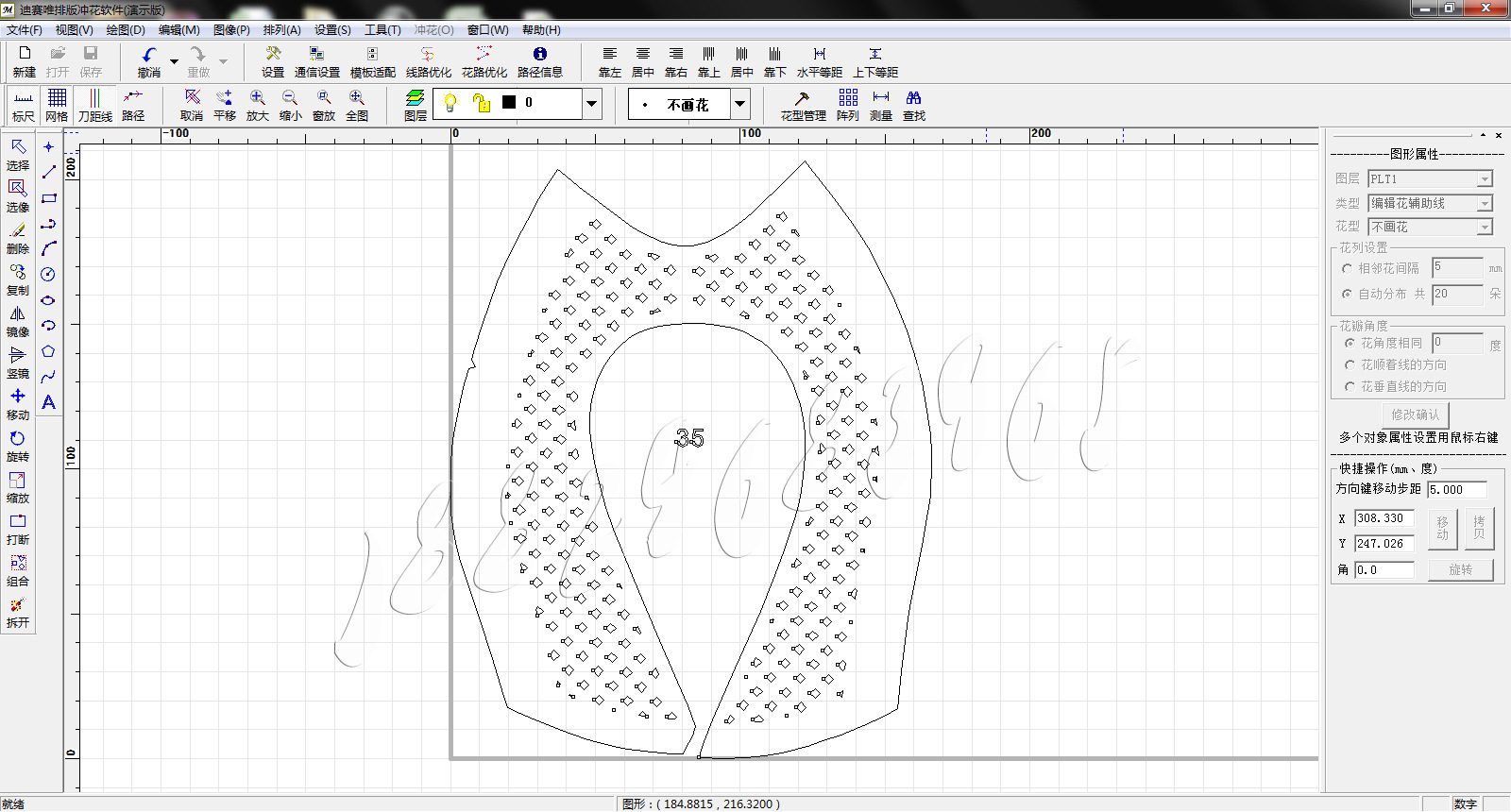Screen dimensions: 1511x812
Task: Click the 旋转 button beside angle field
Action: pos(1460,570)
